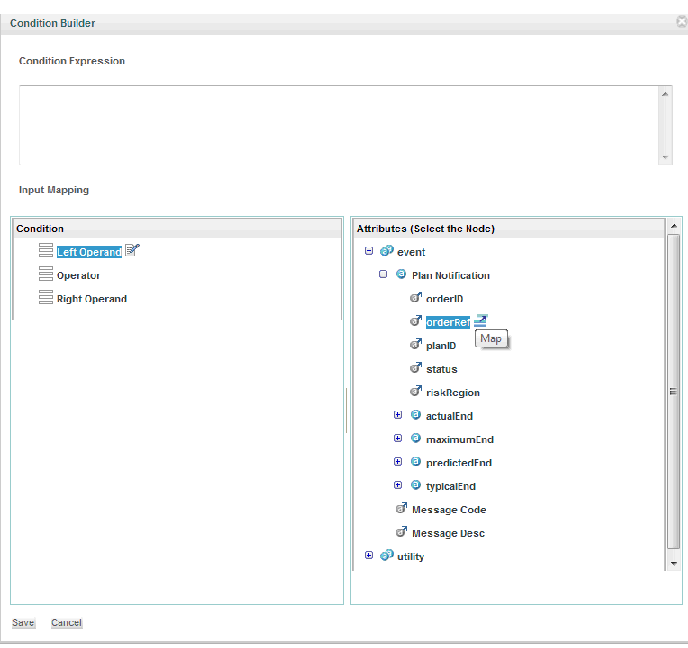688x648 pixels.
Task: Select the riskRegion attribute
Action: [x=453, y=393]
